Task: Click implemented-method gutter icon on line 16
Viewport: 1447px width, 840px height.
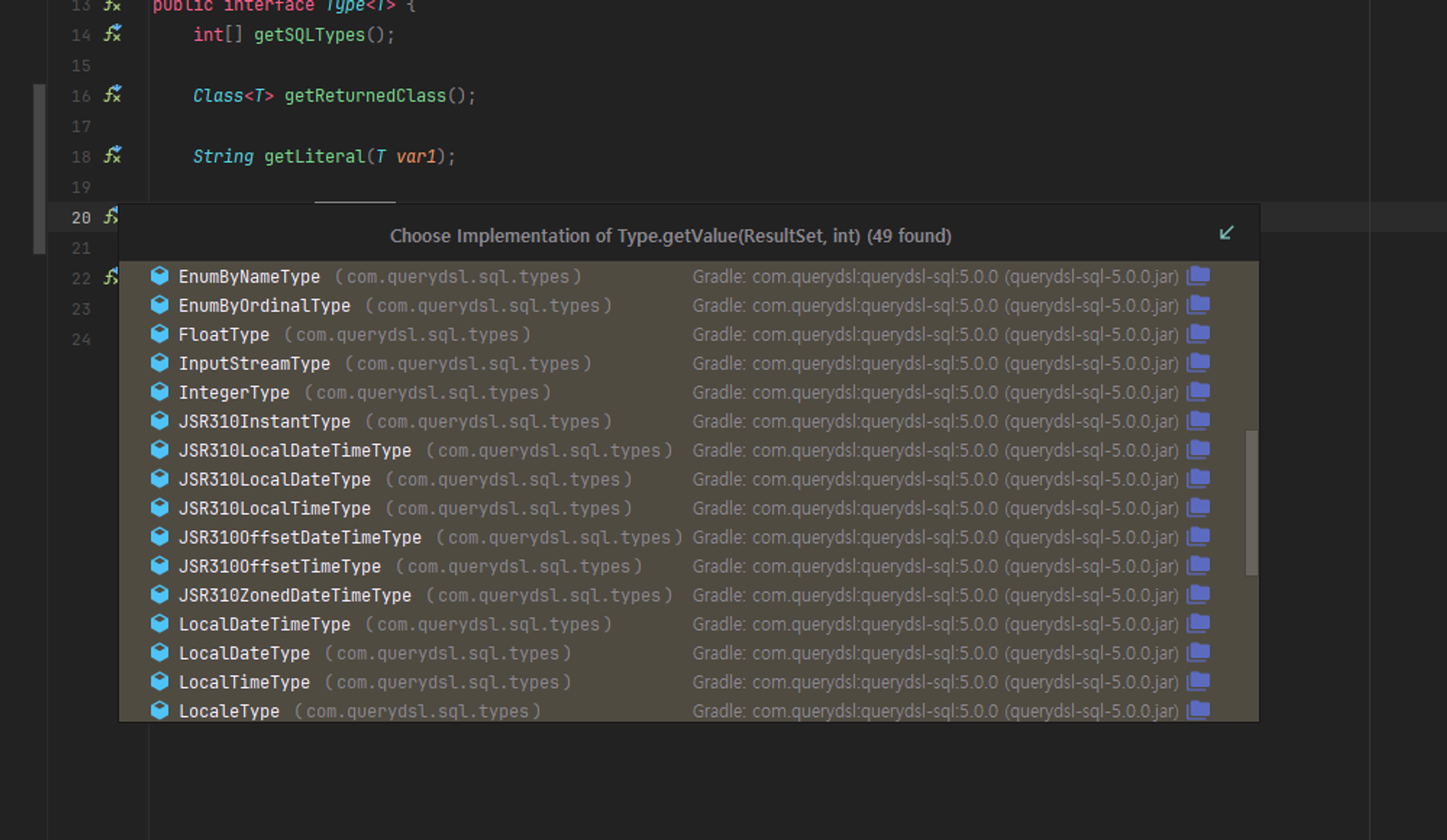Action: click(x=112, y=95)
